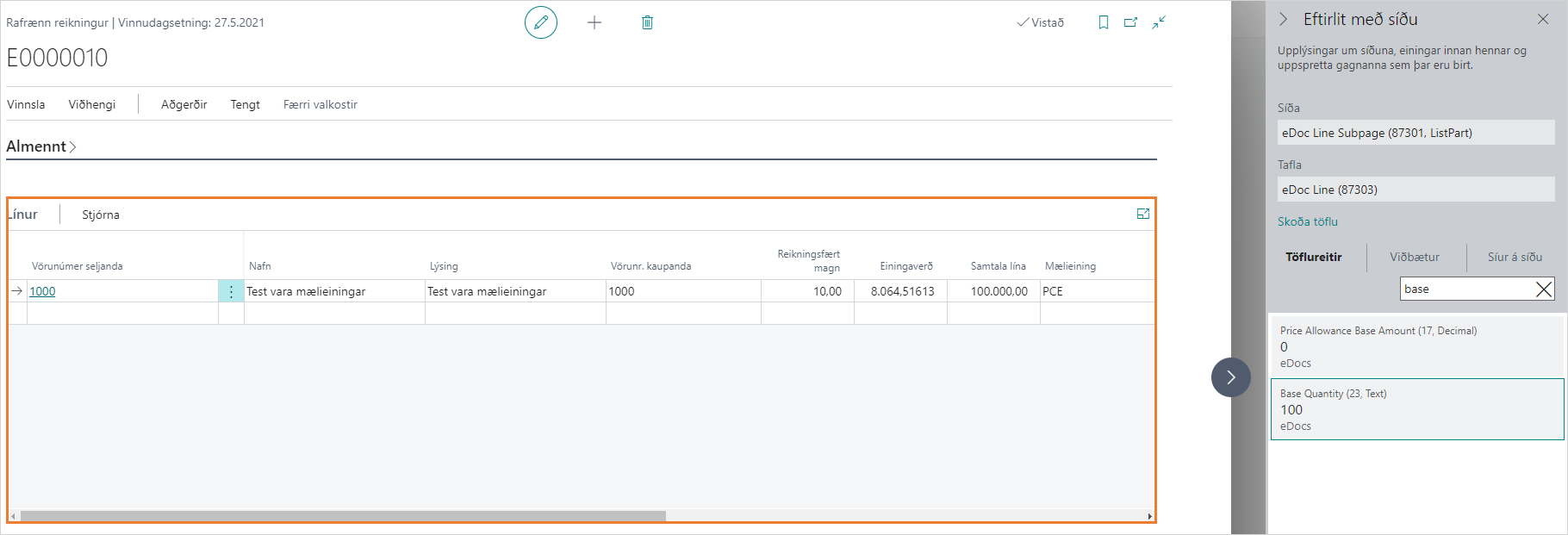Click the Skoða töflu link
This screenshot has width=1568, height=535.
pos(1307,221)
